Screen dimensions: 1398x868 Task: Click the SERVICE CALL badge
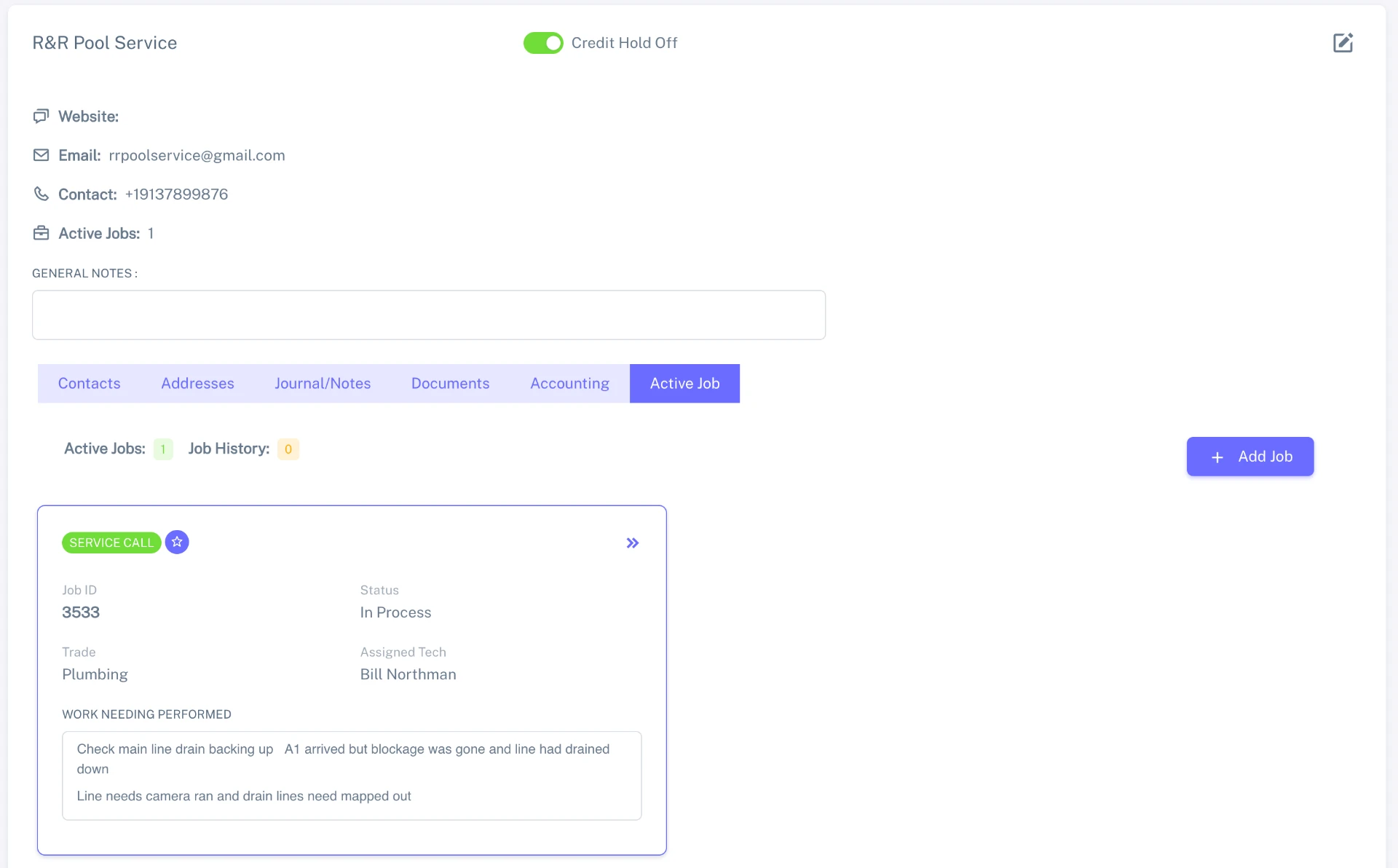(111, 542)
